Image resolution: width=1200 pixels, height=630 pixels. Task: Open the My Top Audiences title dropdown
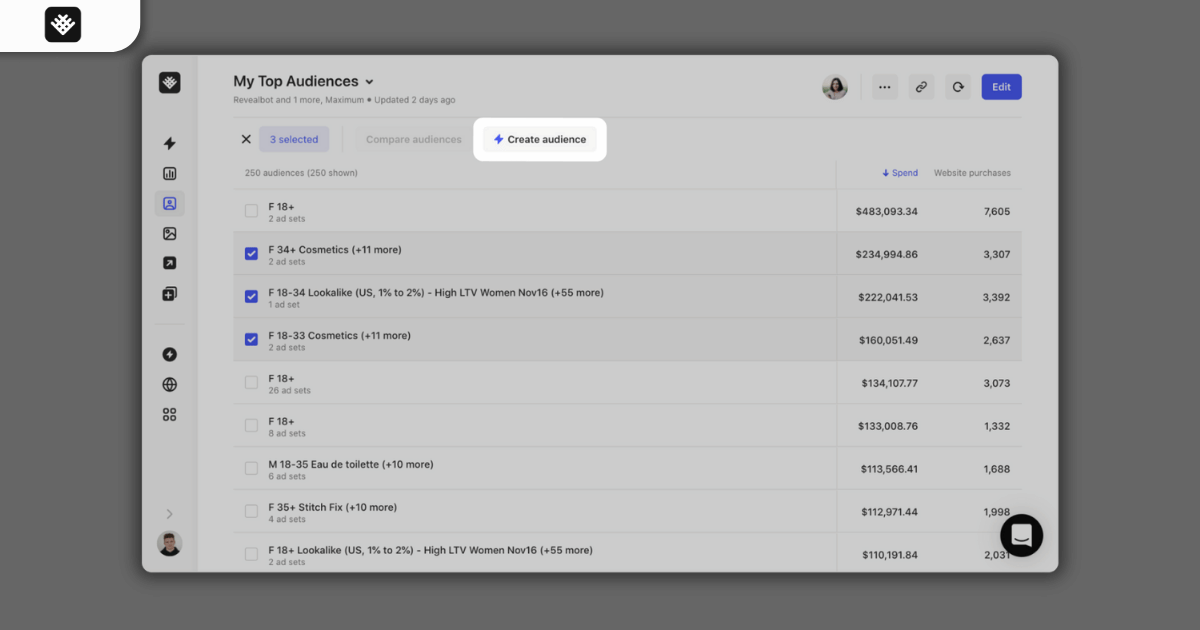pyautogui.click(x=303, y=82)
